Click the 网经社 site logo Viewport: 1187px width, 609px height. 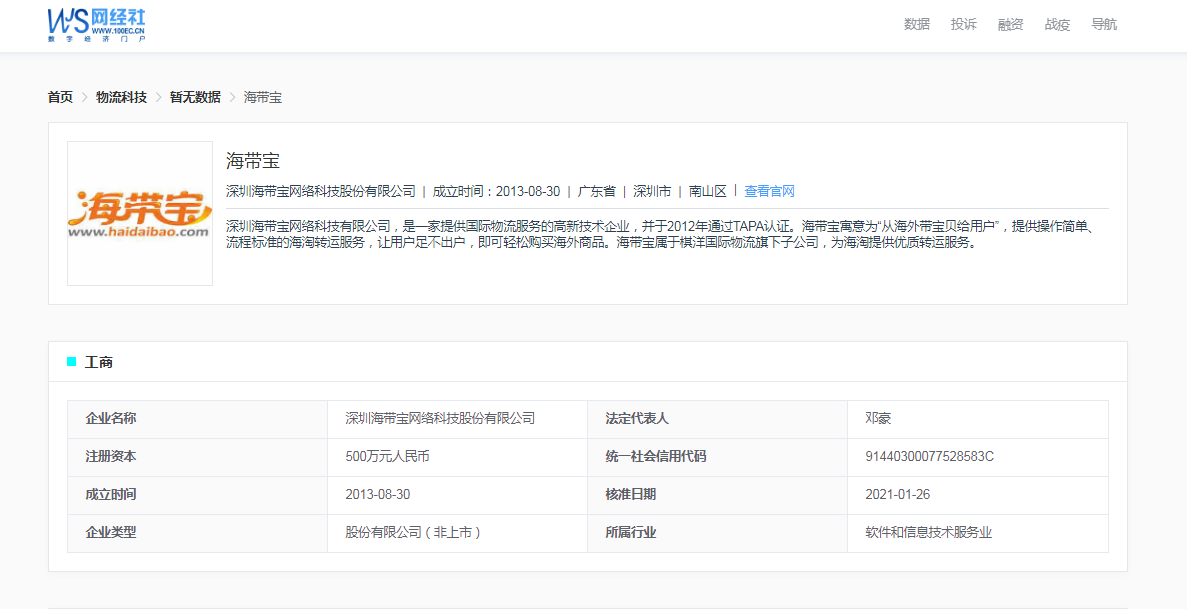(96, 25)
